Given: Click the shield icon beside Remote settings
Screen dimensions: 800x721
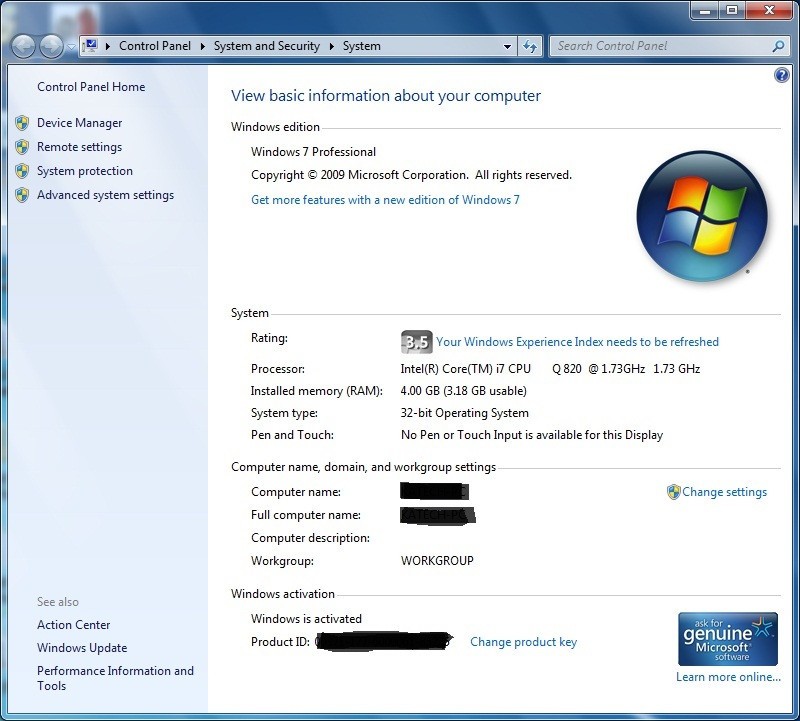Looking at the screenshot, I should click(x=22, y=147).
